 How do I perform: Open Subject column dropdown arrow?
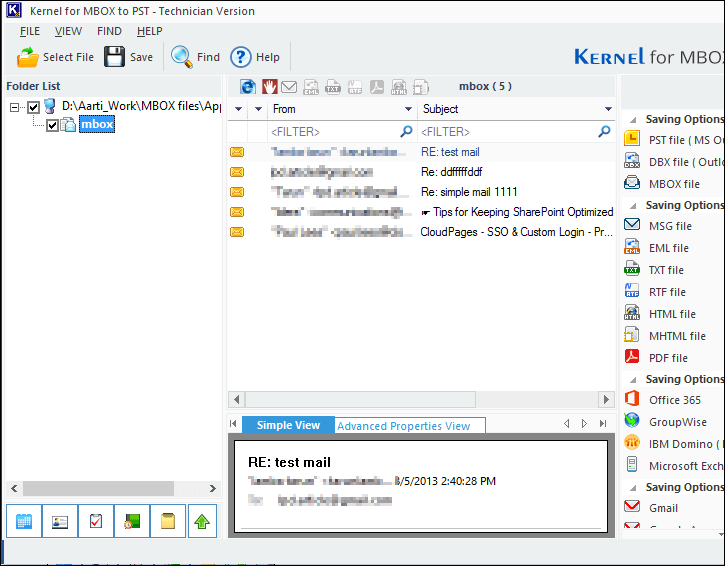(608, 109)
